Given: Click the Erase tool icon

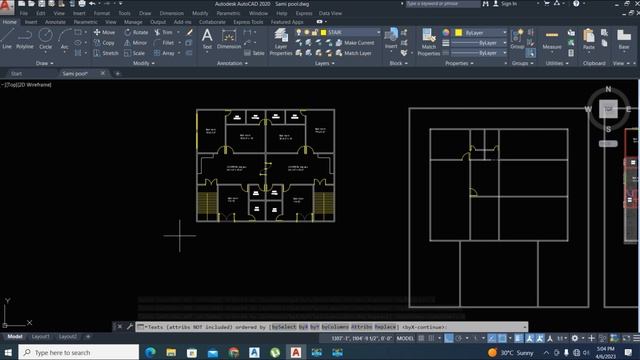Looking at the screenshot, I should click(x=190, y=32).
